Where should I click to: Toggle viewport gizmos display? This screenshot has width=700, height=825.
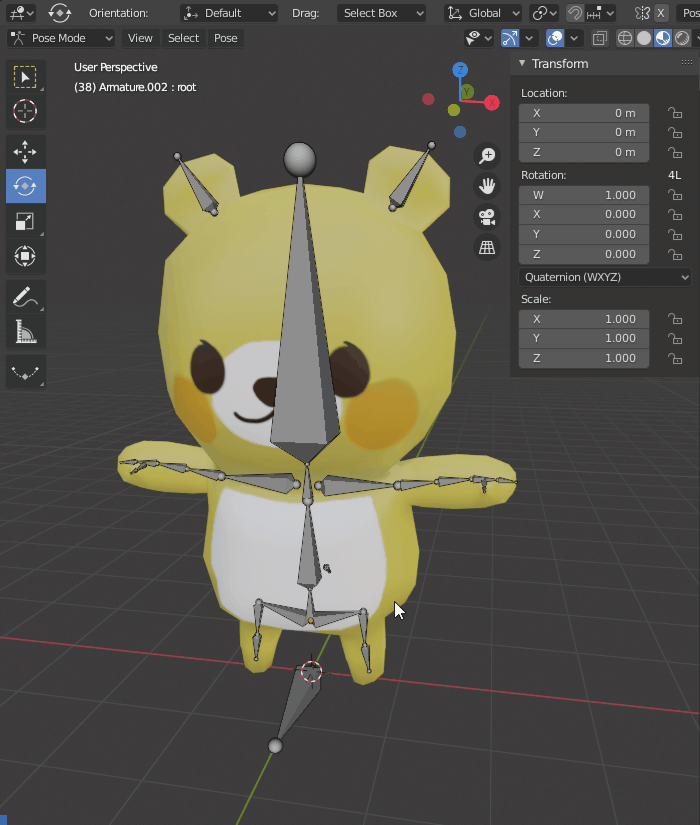coord(509,38)
